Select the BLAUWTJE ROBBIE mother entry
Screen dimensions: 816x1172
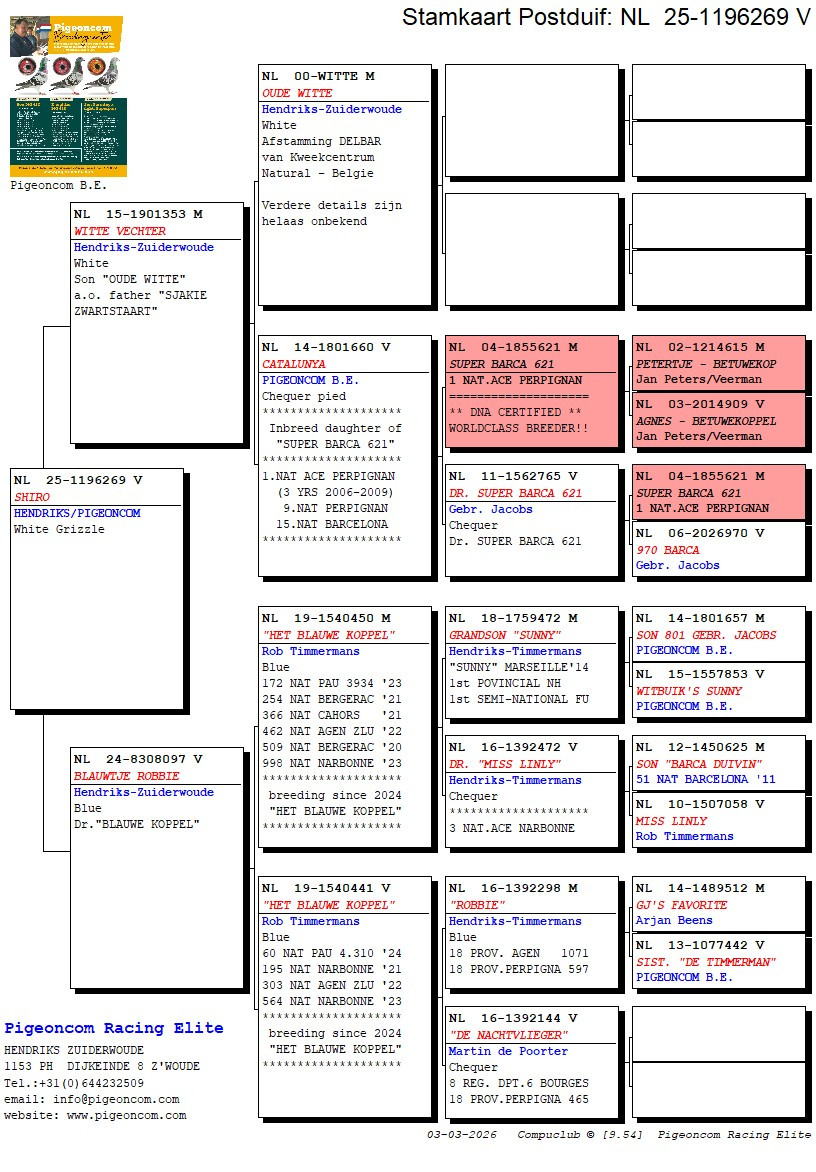(x=126, y=776)
